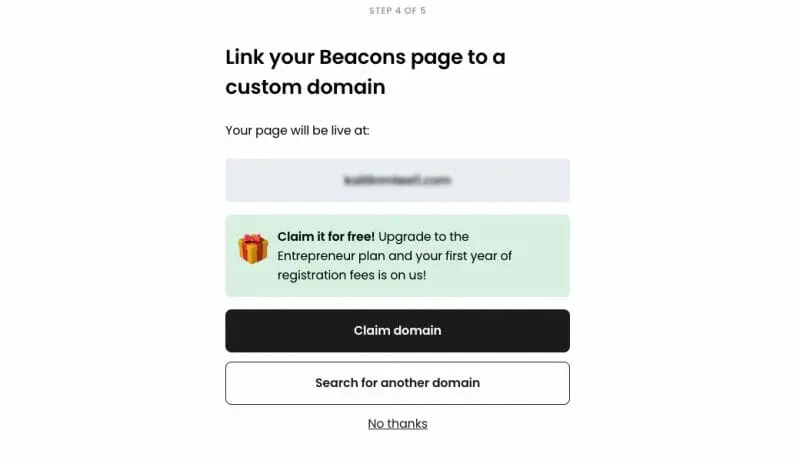Decline with the No thanks link
800x464 pixels.
pos(397,424)
